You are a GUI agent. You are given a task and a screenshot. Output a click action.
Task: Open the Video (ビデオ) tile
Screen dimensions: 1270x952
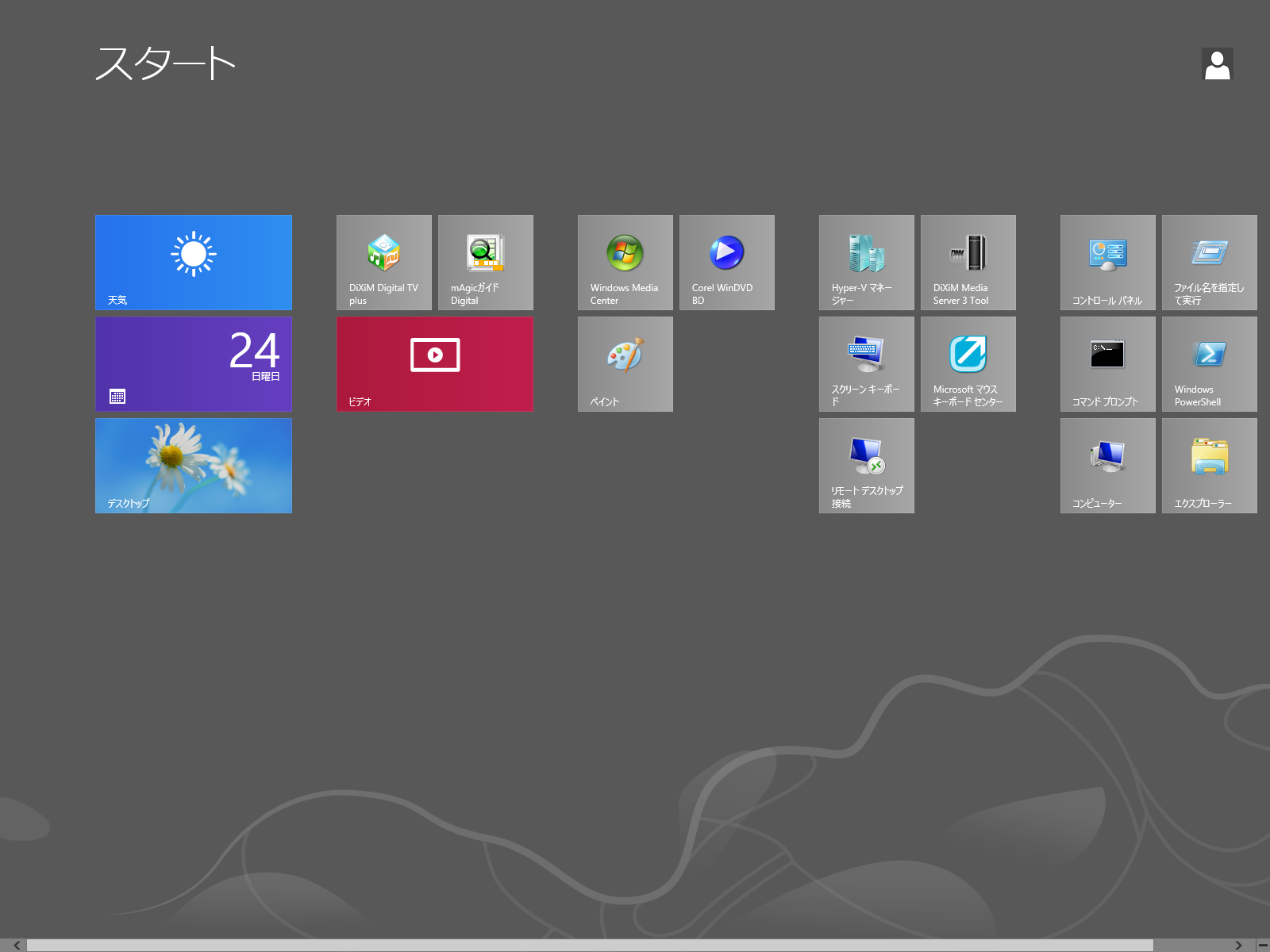[434, 364]
